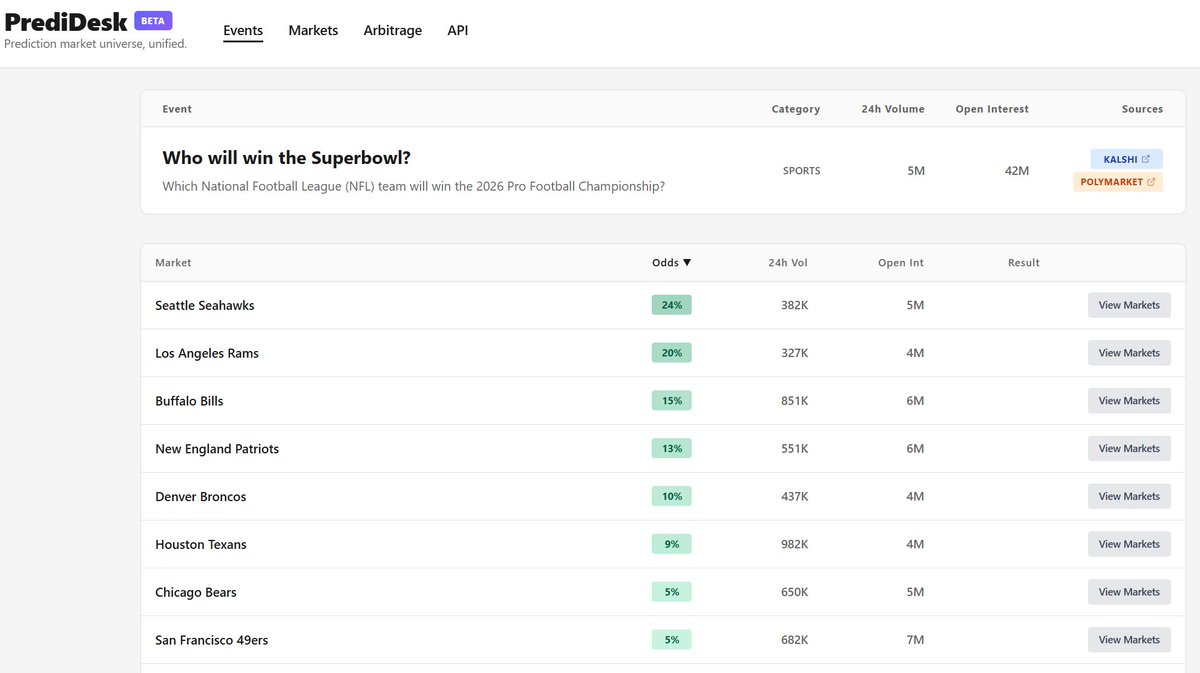Viewport: 1200px width, 673px height.
Task: Click the 7M open interest value
Action: (915, 640)
